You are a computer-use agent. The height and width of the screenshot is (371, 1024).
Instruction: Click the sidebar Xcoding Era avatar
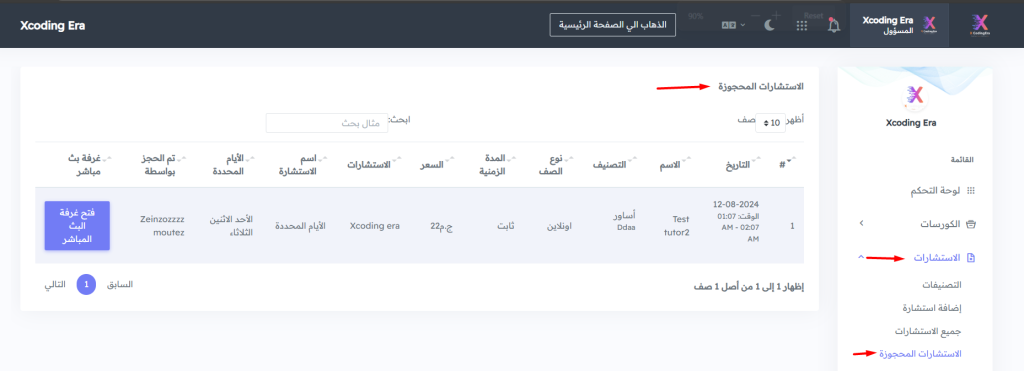point(914,97)
